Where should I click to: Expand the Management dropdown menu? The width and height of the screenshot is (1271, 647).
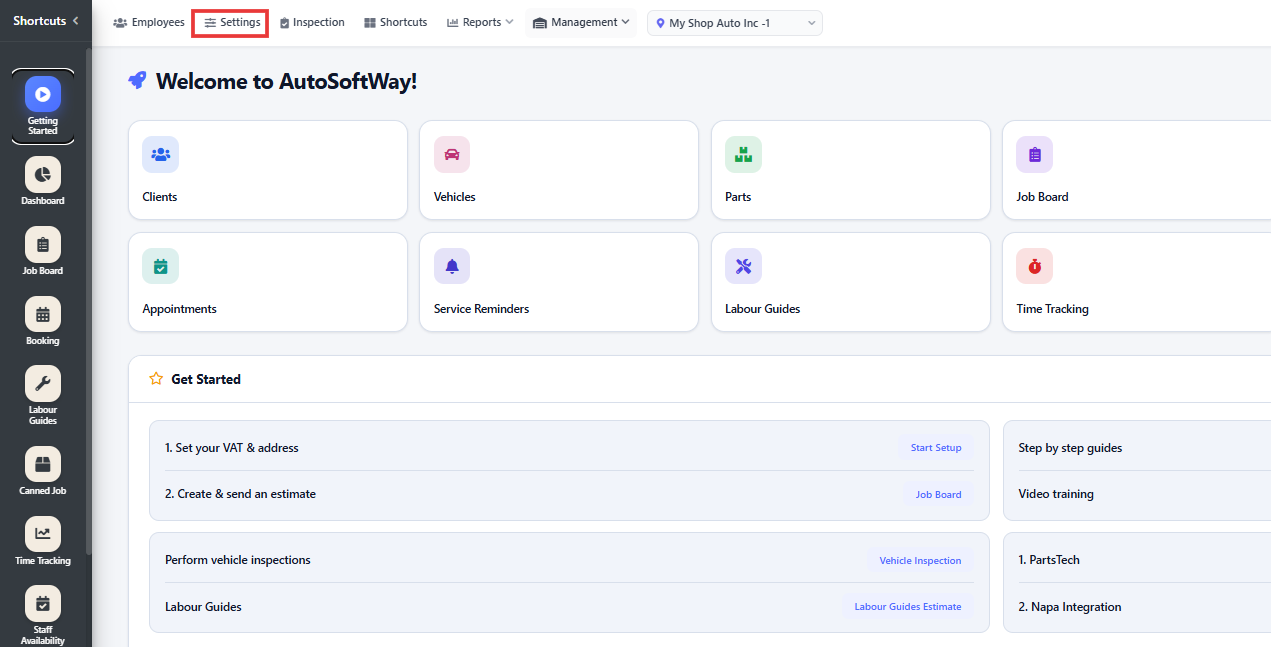pyautogui.click(x=581, y=22)
